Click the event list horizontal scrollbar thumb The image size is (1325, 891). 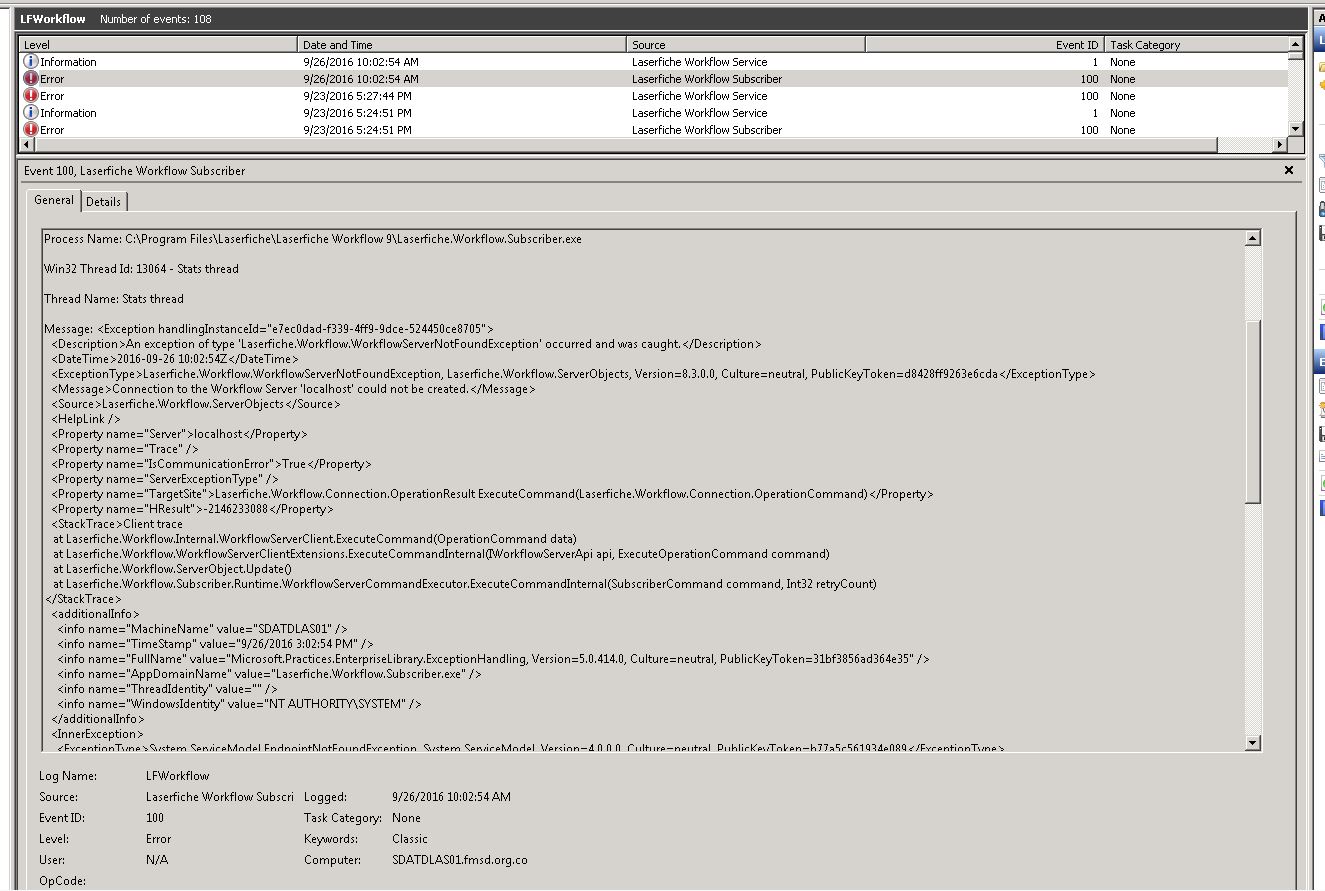pyautogui.click(x=625, y=145)
